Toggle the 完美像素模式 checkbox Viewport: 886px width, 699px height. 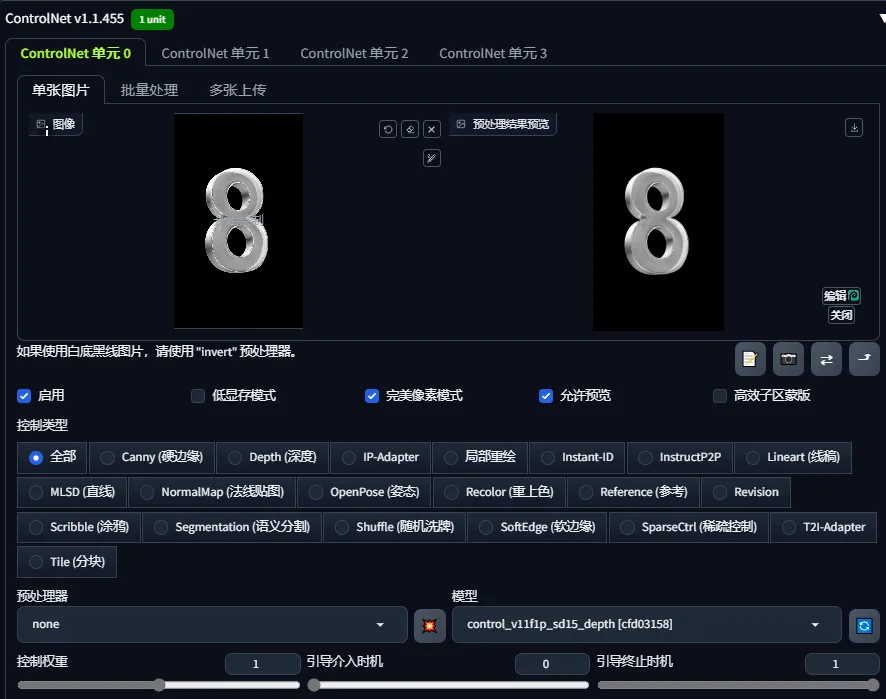click(372, 396)
